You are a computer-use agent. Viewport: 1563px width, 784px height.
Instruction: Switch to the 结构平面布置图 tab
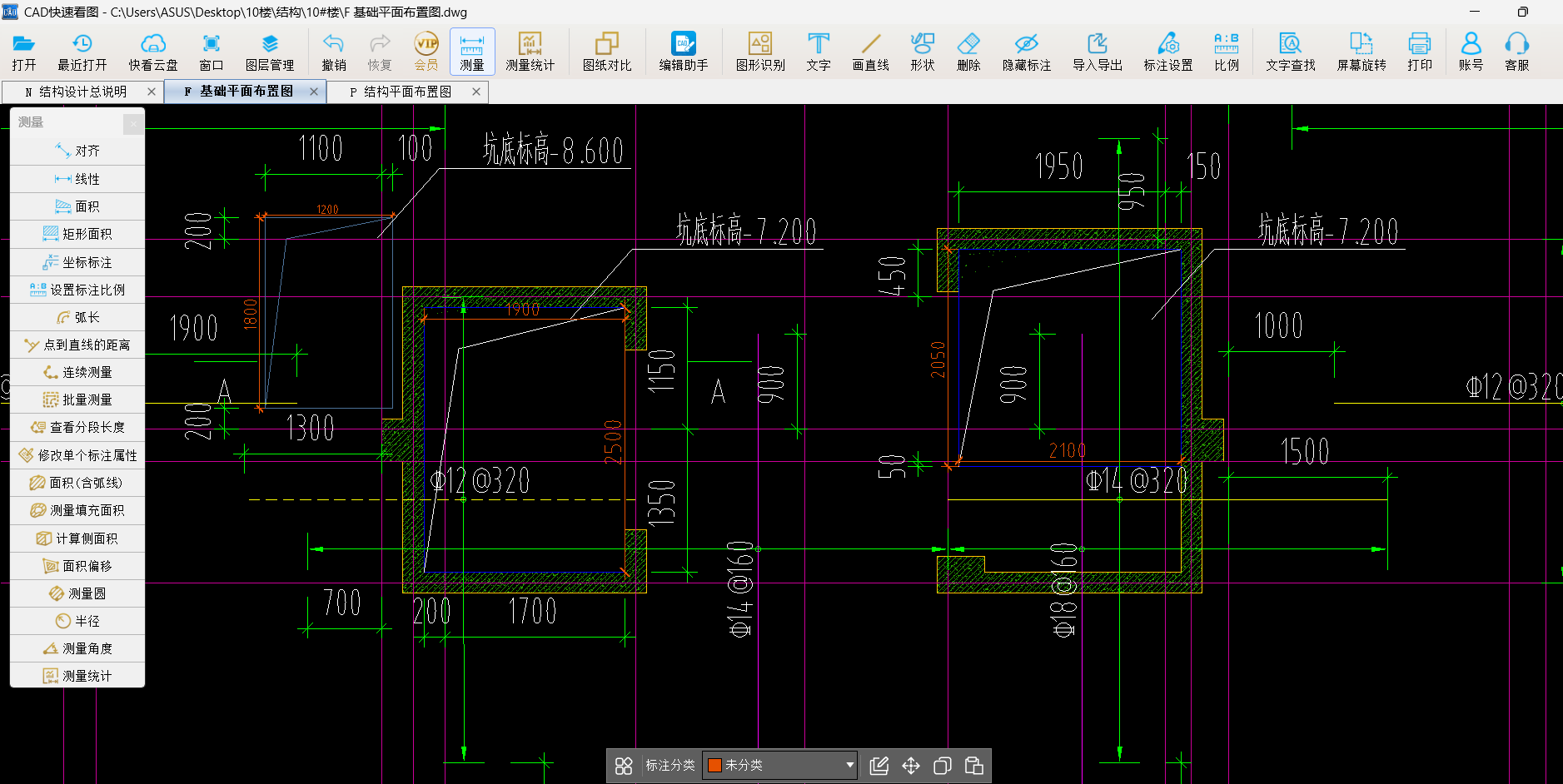click(406, 92)
